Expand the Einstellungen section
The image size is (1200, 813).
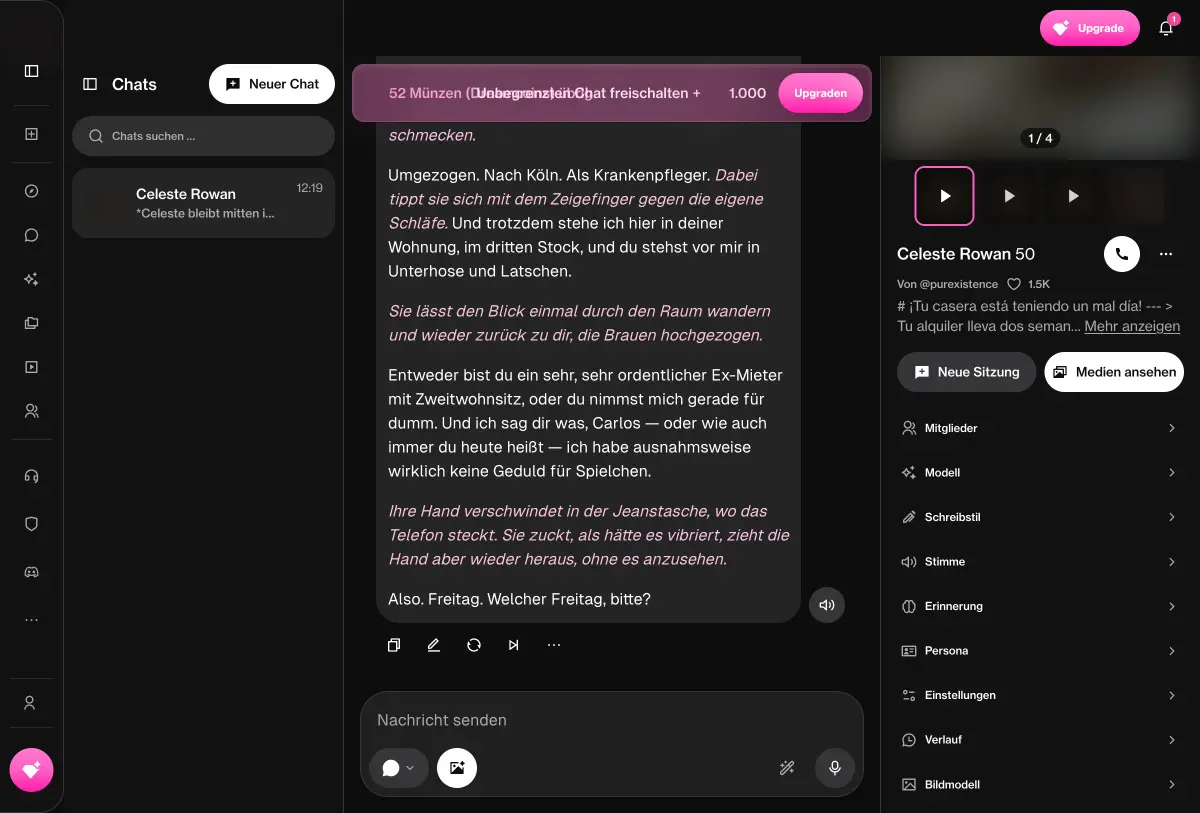pos(1039,695)
